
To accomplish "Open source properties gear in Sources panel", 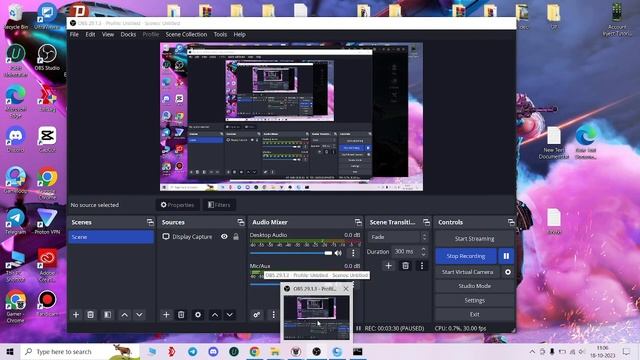I will tap(198, 315).
